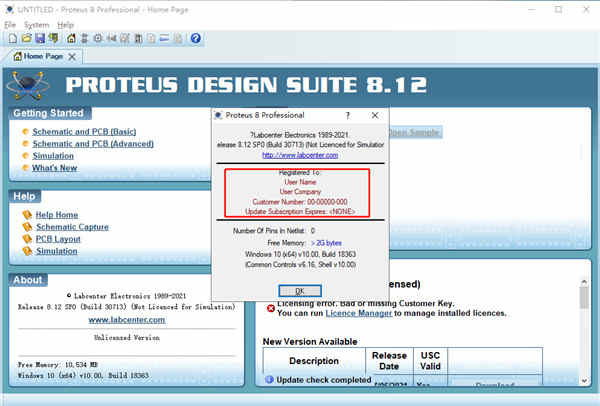This screenshot has width=600, height=406.
Task: Click the book icon beside Schematic Capture
Action: (27, 227)
